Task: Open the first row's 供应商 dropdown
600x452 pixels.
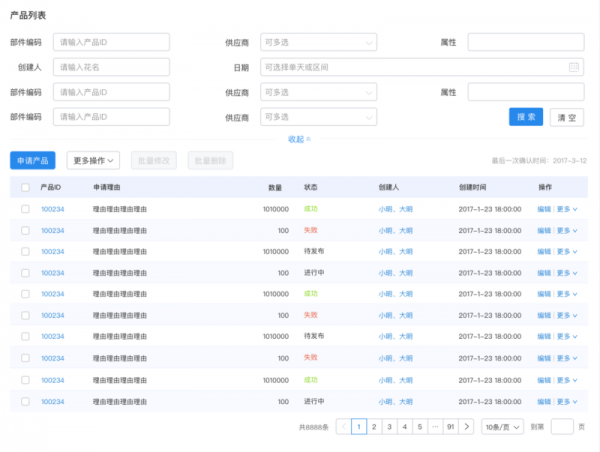Action: [318, 42]
